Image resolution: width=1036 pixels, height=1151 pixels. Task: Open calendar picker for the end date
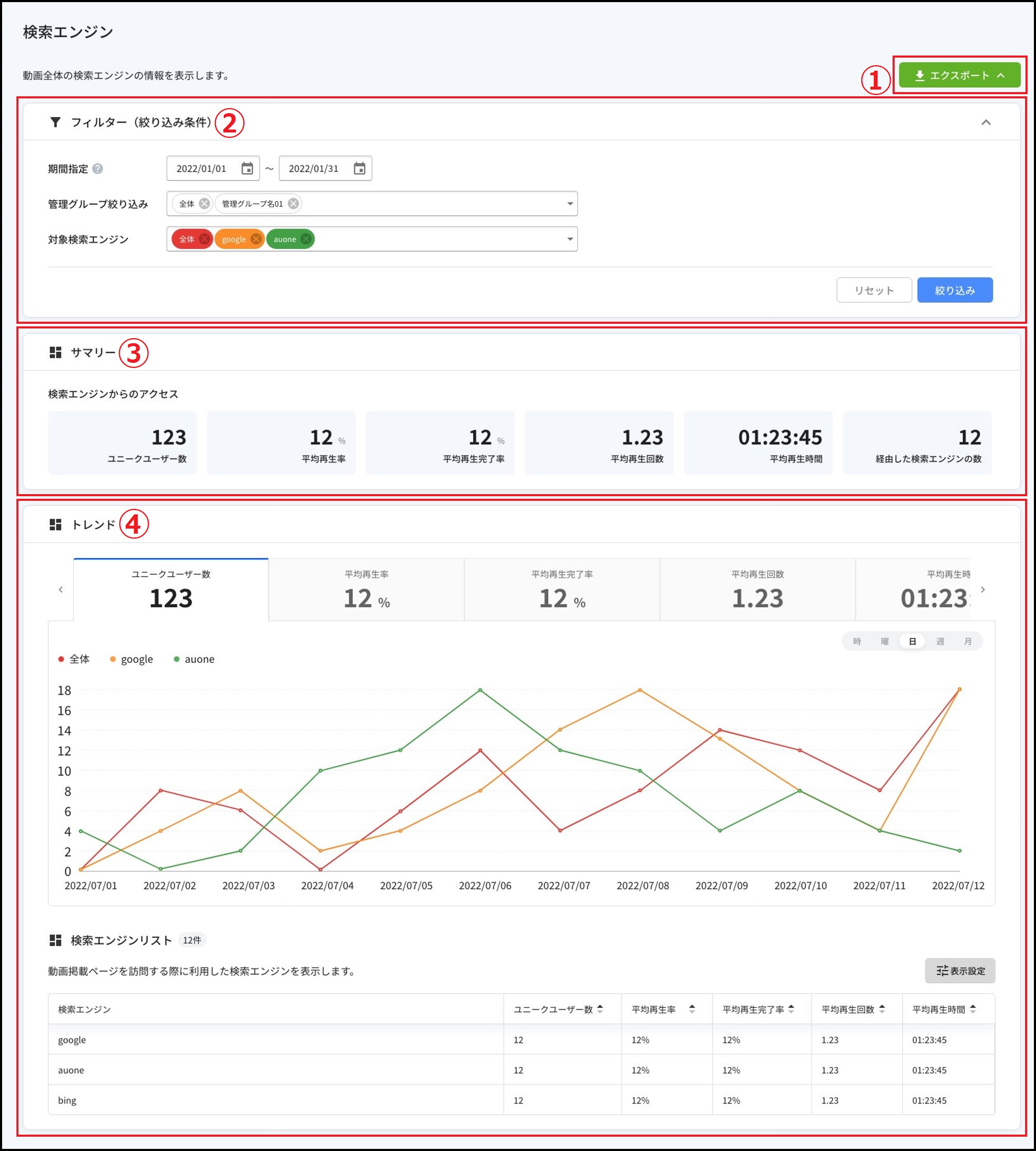[x=359, y=168]
